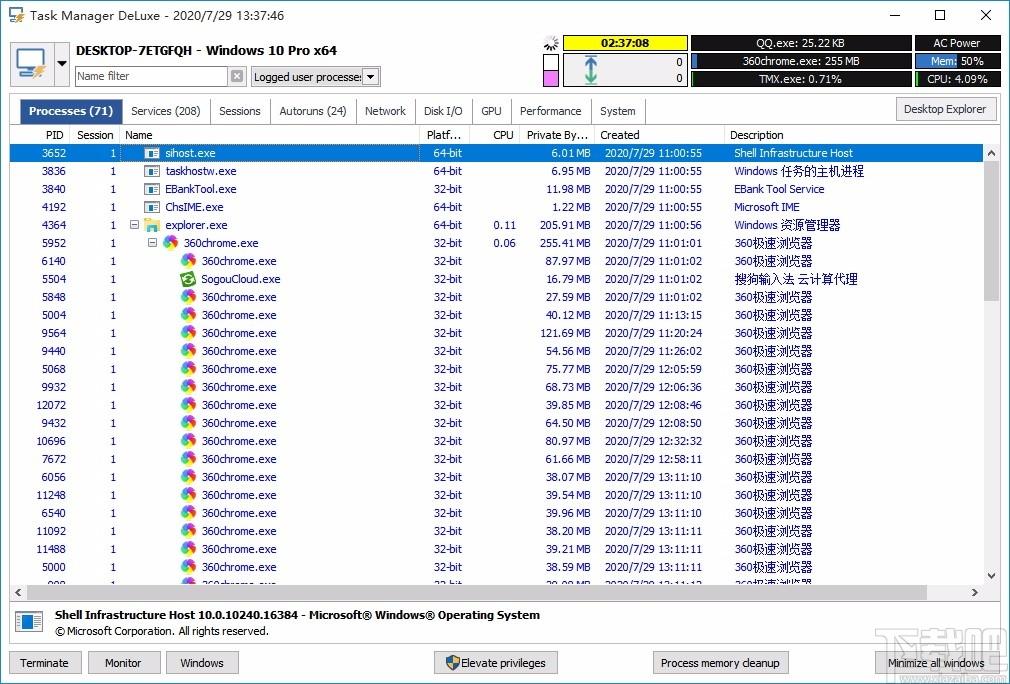The width and height of the screenshot is (1010, 684).
Task: Click the QQ.exe 25.22 KB indicator
Action: tap(801, 43)
